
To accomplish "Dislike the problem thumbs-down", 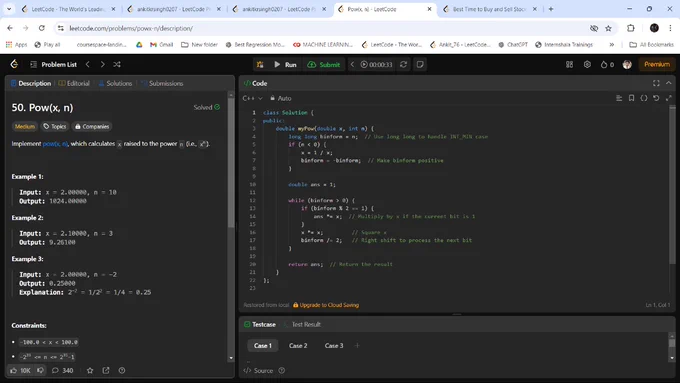I will click(x=40, y=370).
